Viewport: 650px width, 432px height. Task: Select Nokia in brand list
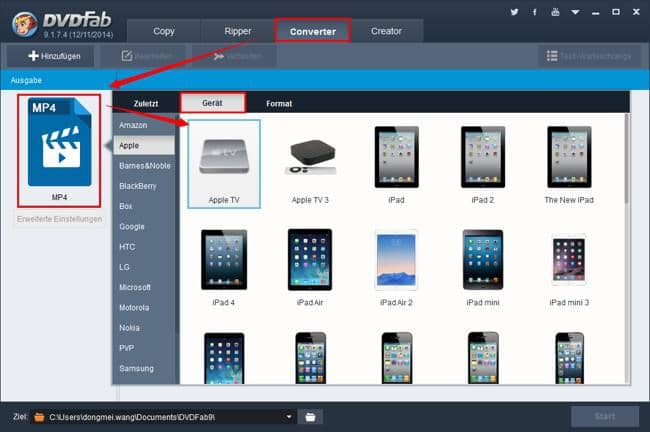[144, 328]
